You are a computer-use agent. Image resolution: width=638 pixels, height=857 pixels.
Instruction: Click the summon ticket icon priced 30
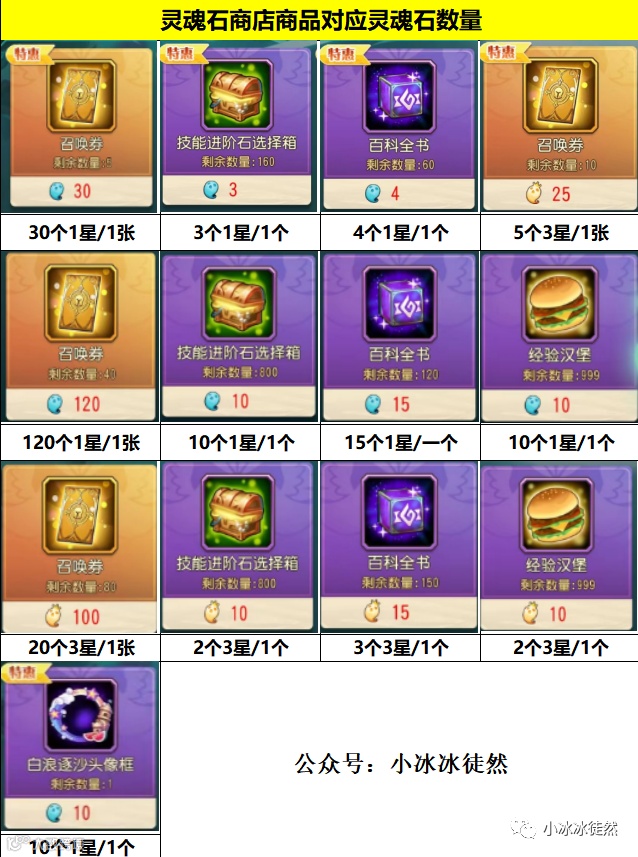(x=81, y=96)
